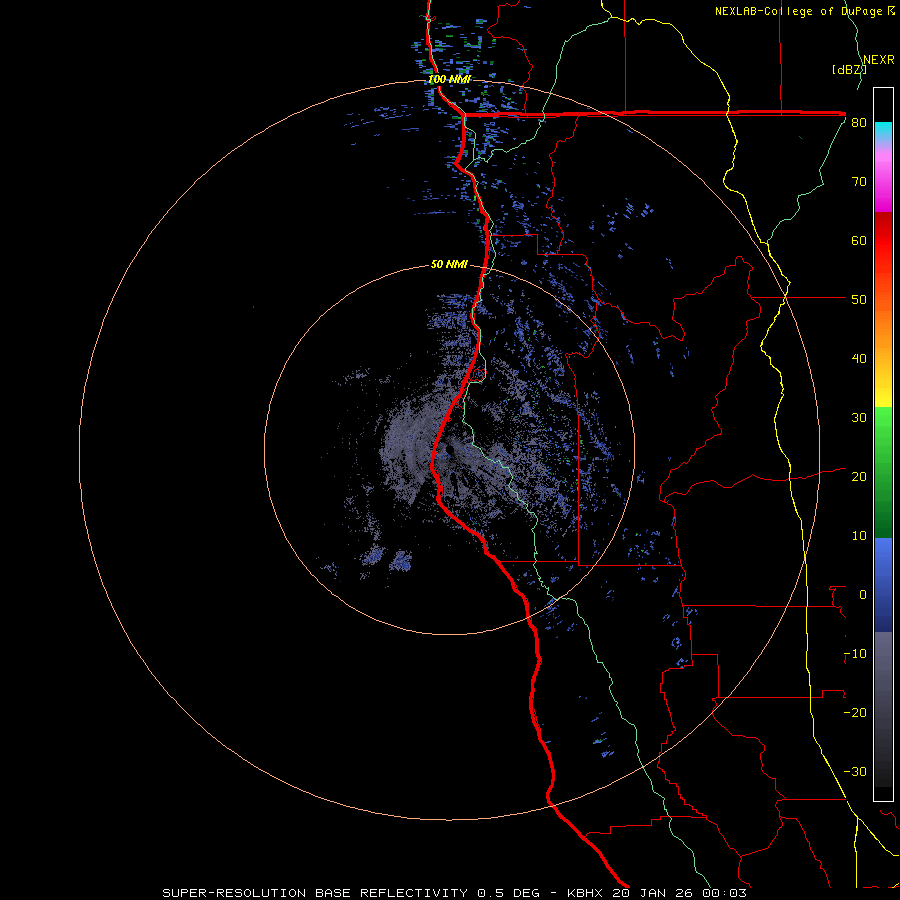
Task: Click the [dBZ] units label
Action: pyautogui.click(x=849, y=70)
